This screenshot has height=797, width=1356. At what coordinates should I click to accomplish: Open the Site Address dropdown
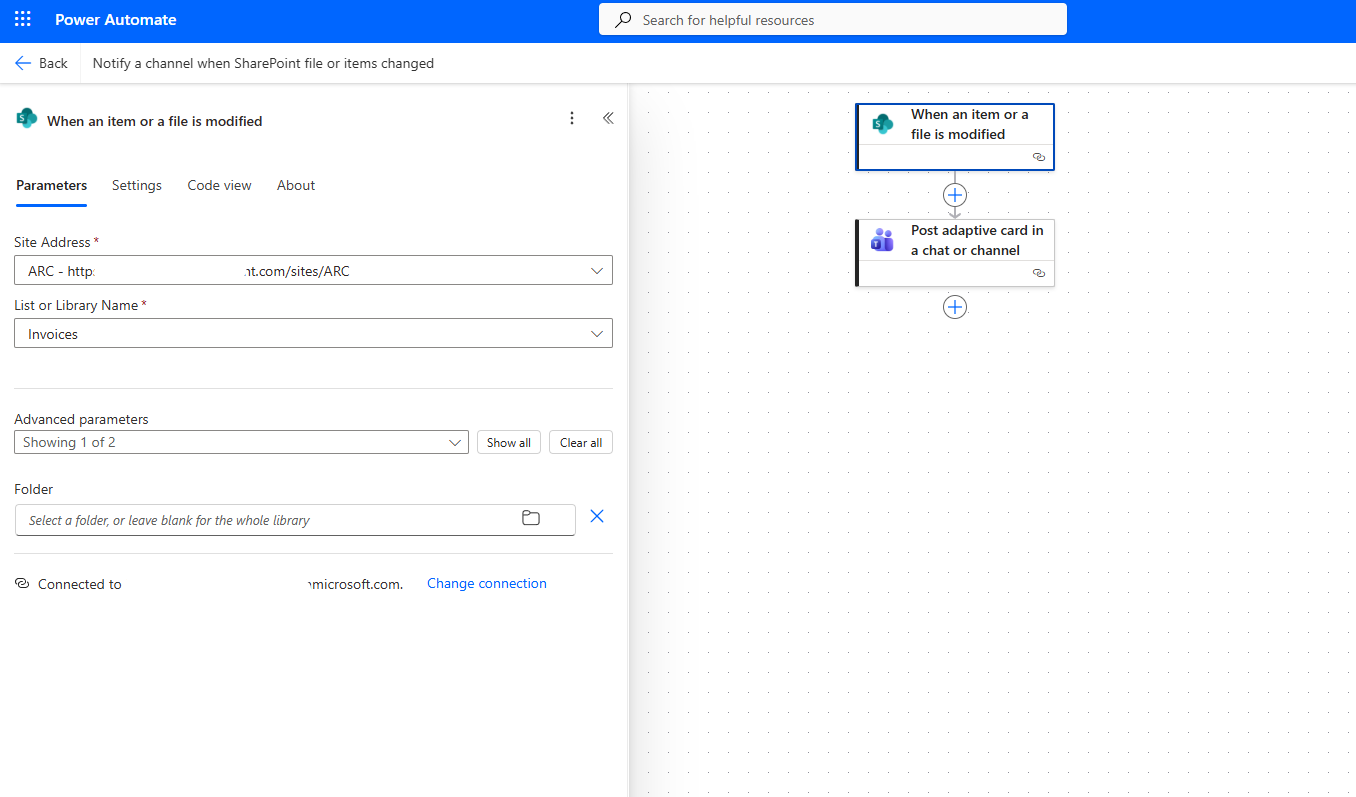(597, 271)
